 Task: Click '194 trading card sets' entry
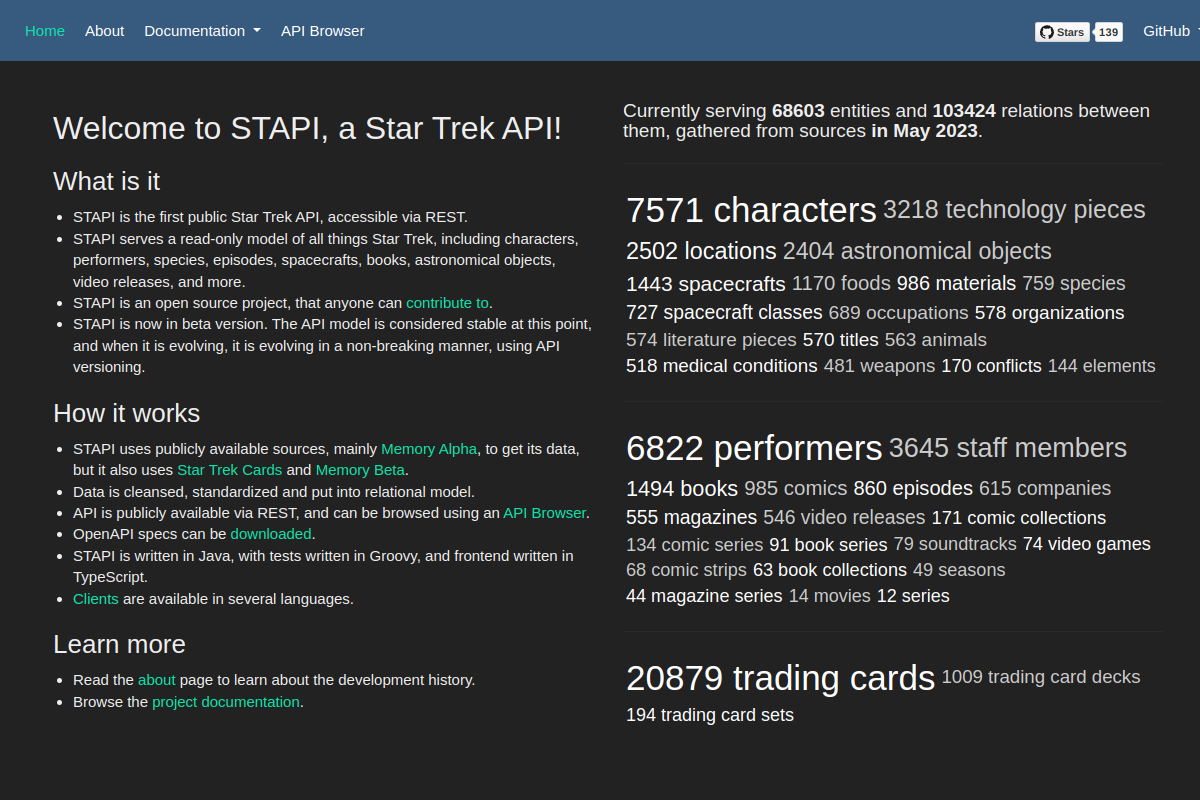[x=710, y=715]
